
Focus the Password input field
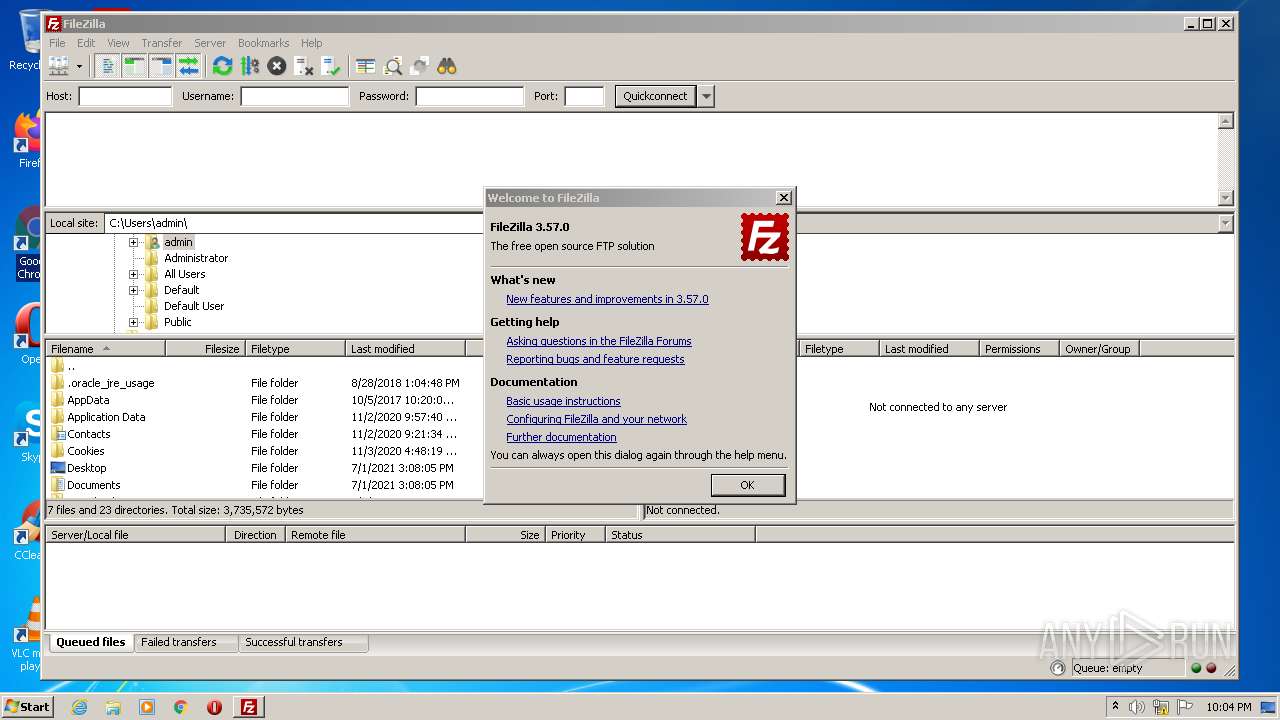pos(469,96)
